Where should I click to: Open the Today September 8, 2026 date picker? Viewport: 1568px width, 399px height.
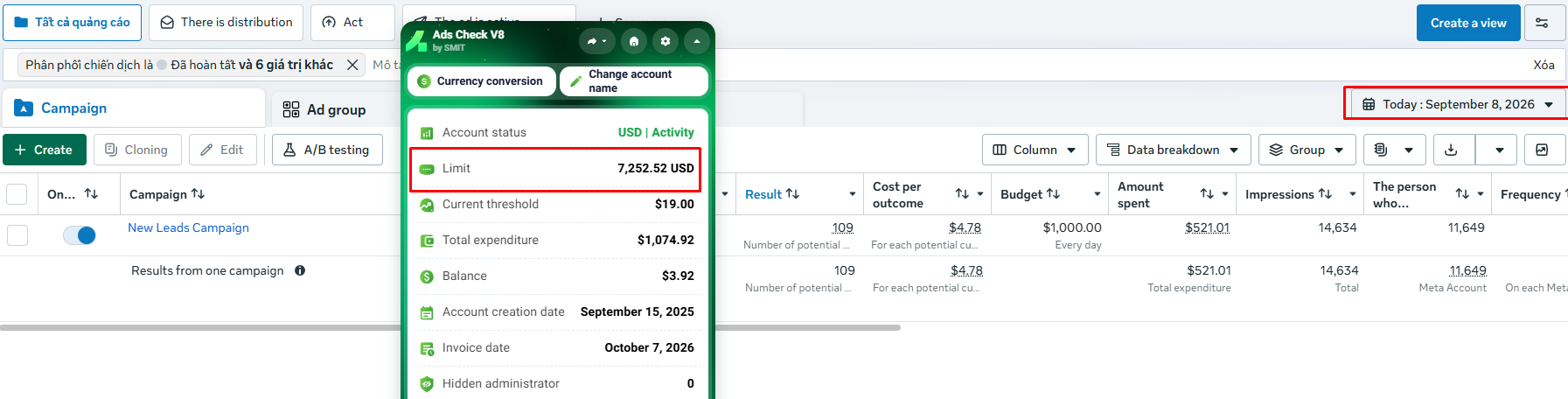pyautogui.click(x=1458, y=104)
